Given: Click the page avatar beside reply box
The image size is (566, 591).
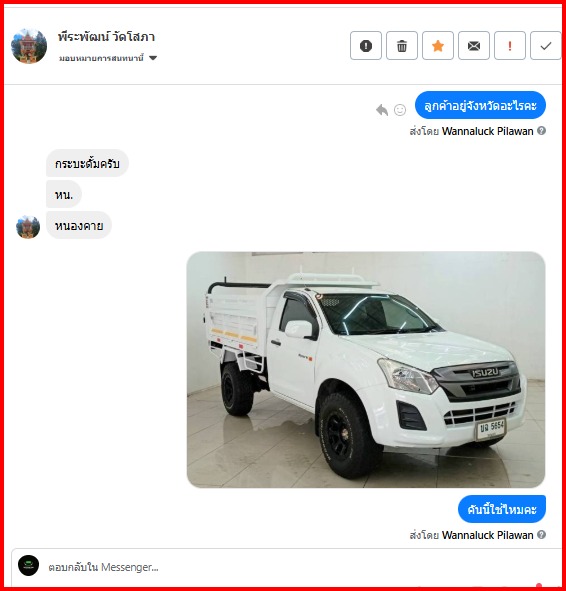Looking at the screenshot, I should tap(29, 565).
